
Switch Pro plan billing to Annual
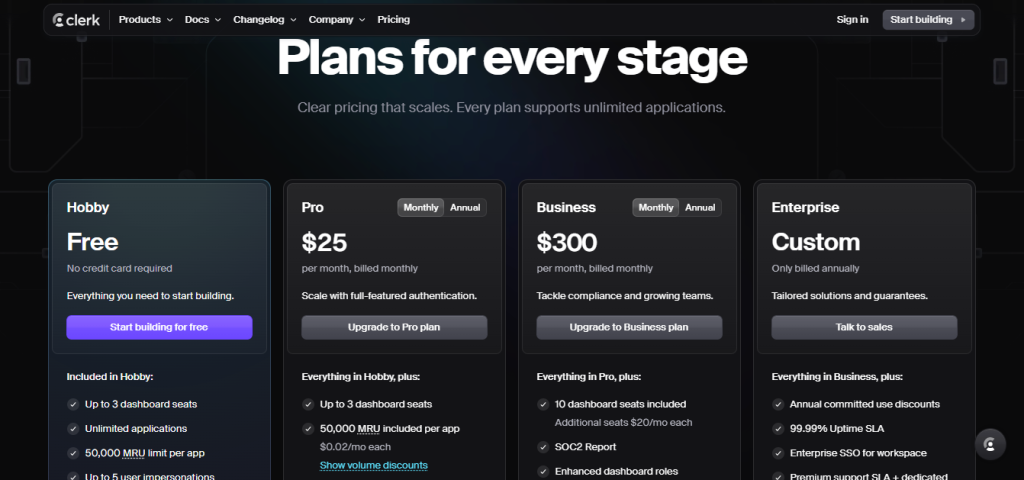pyautogui.click(x=465, y=208)
